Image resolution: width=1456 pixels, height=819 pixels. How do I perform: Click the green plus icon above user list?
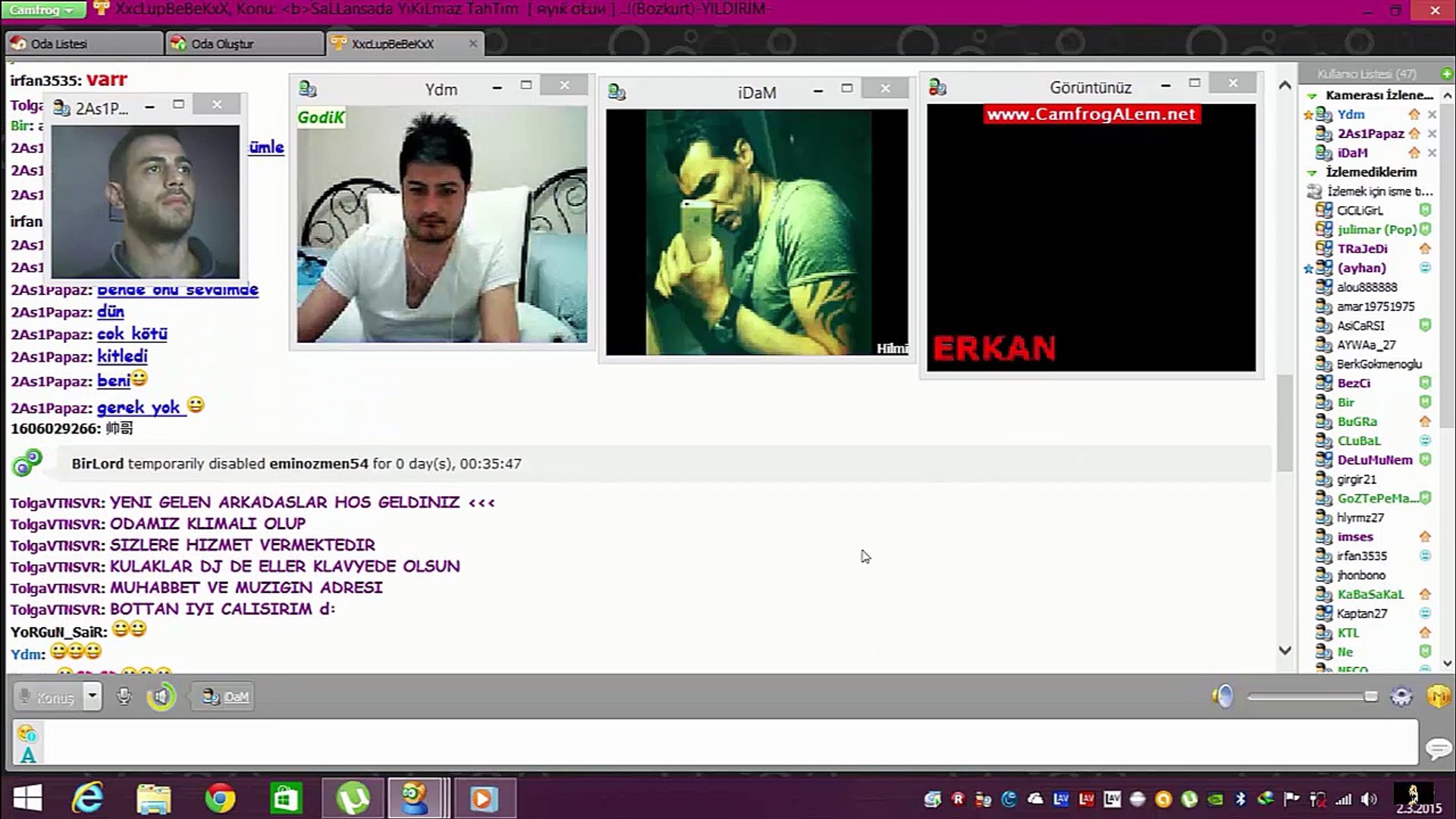pyautogui.click(x=1446, y=74)
